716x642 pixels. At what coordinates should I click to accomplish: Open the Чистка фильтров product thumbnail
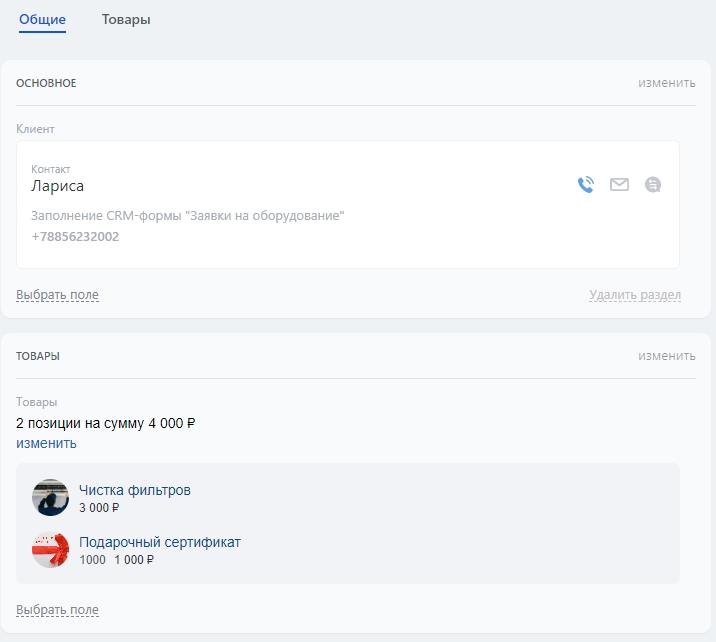(50, 497)
